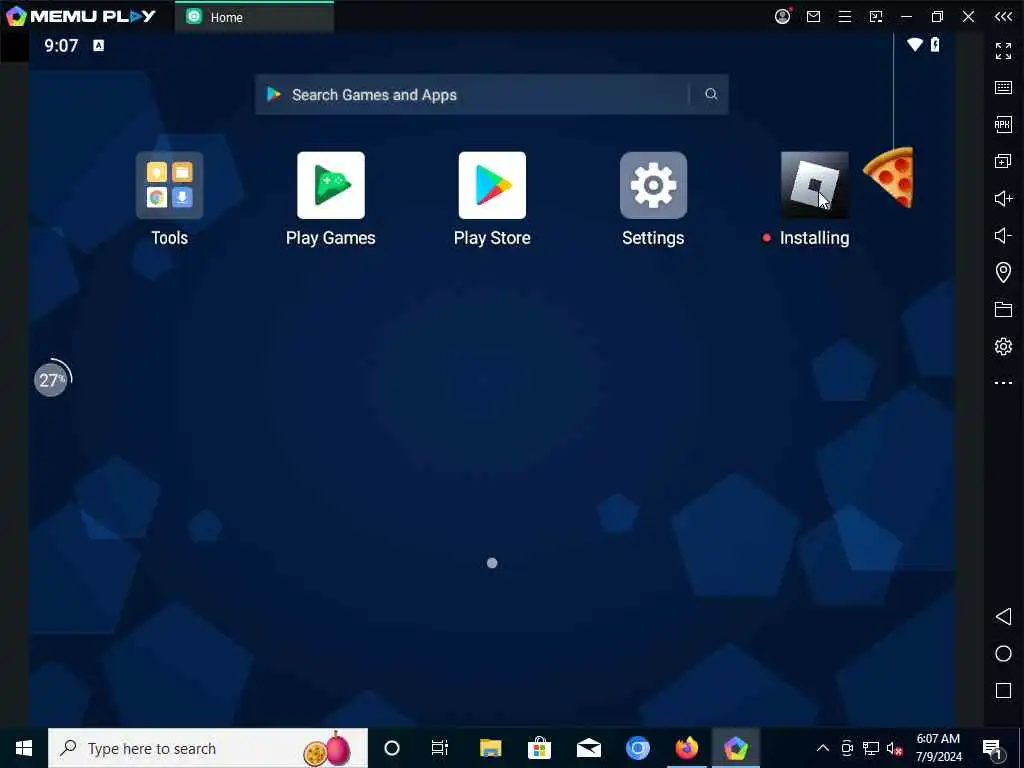This screenshot has height=768, width=1024.
Task: Open Firefox from taskbar
Action: (686, 748)
